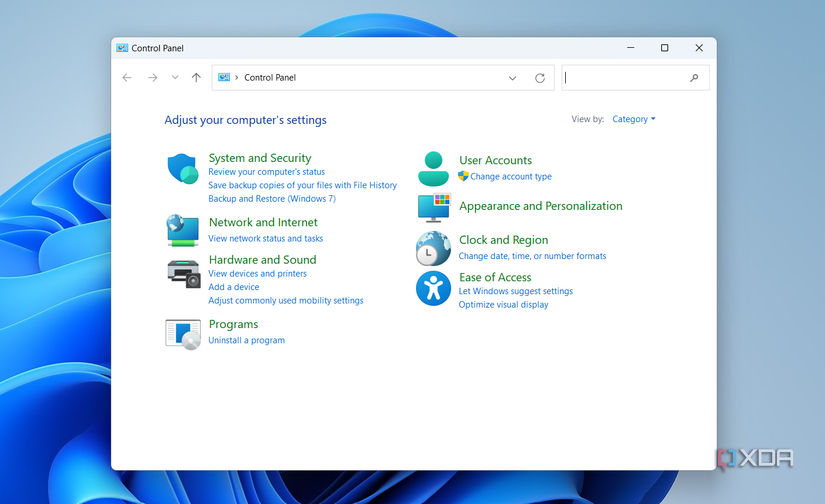Open View devices and printers
This screenshot has height=504, width=825.
click(257, 274)
